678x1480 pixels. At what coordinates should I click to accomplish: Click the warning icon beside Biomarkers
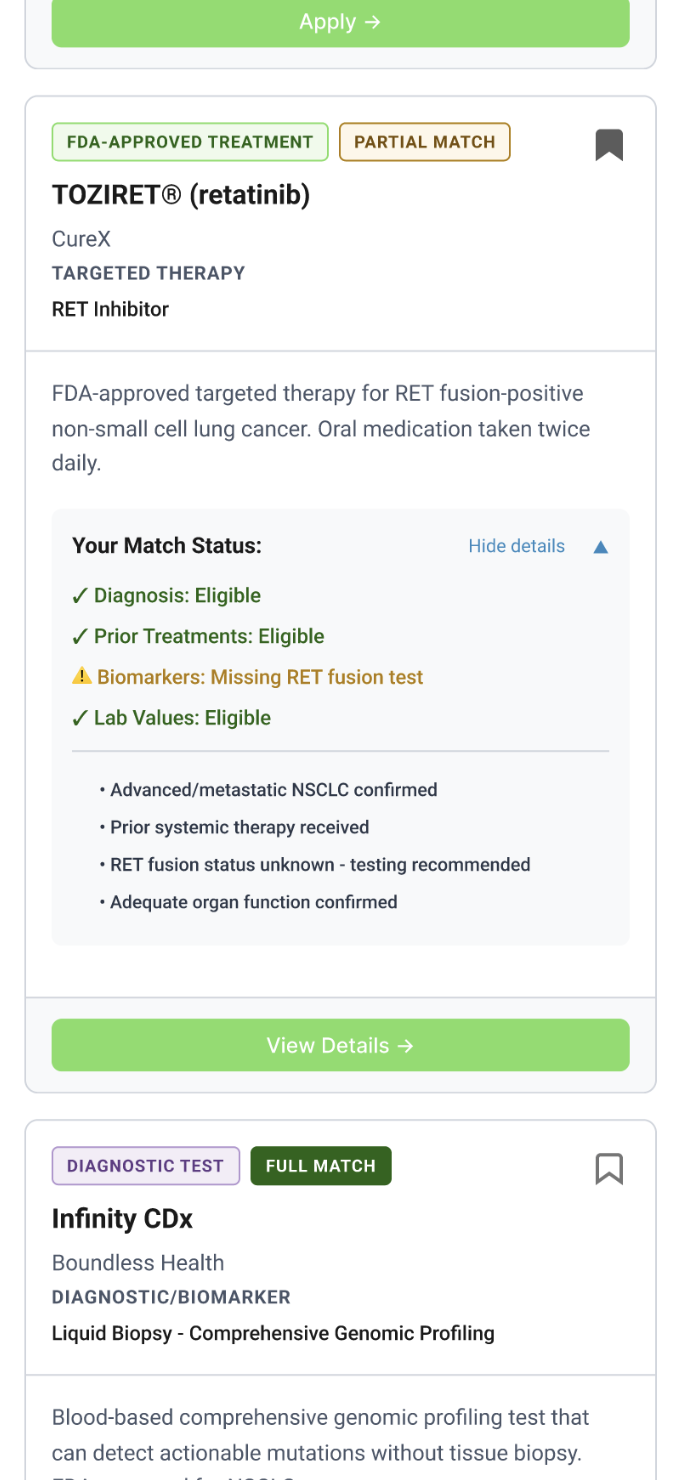point(82,677)
